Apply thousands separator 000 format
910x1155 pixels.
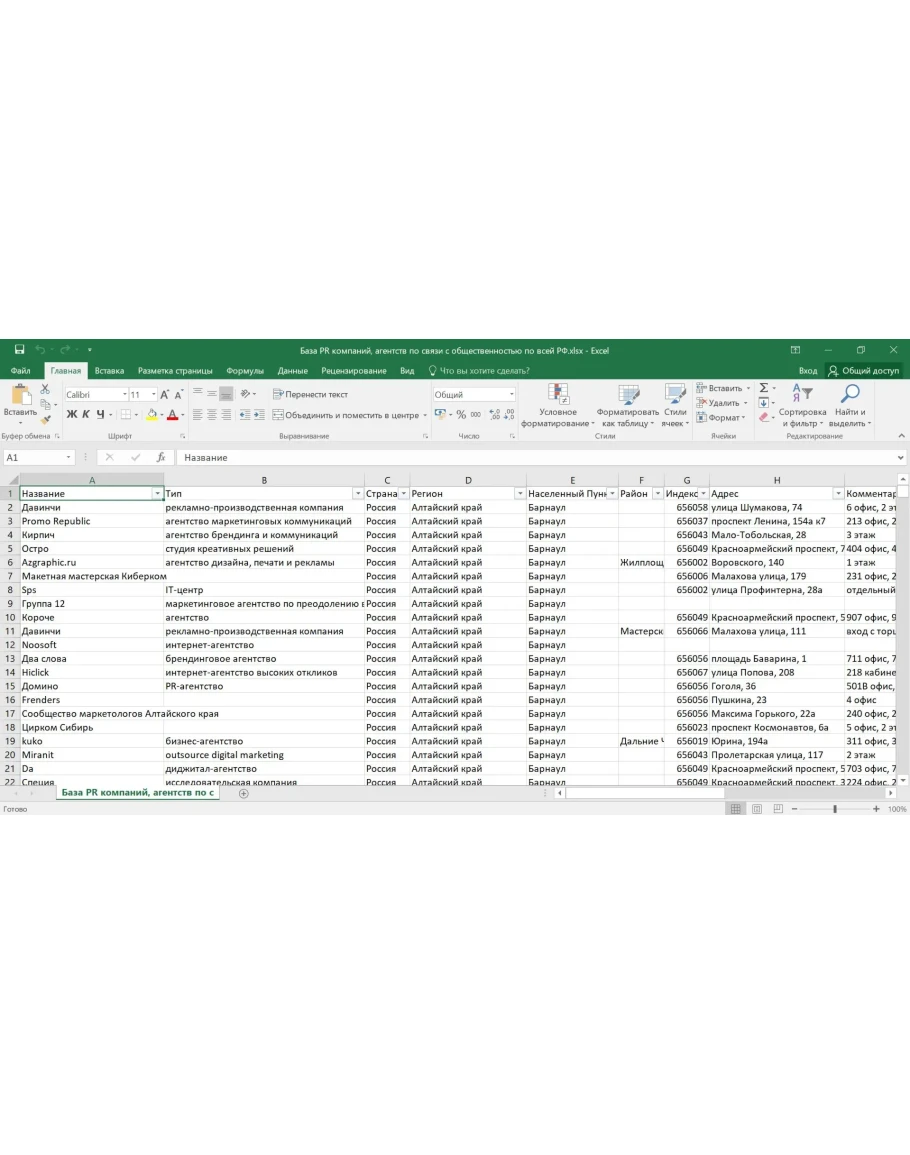476,415
